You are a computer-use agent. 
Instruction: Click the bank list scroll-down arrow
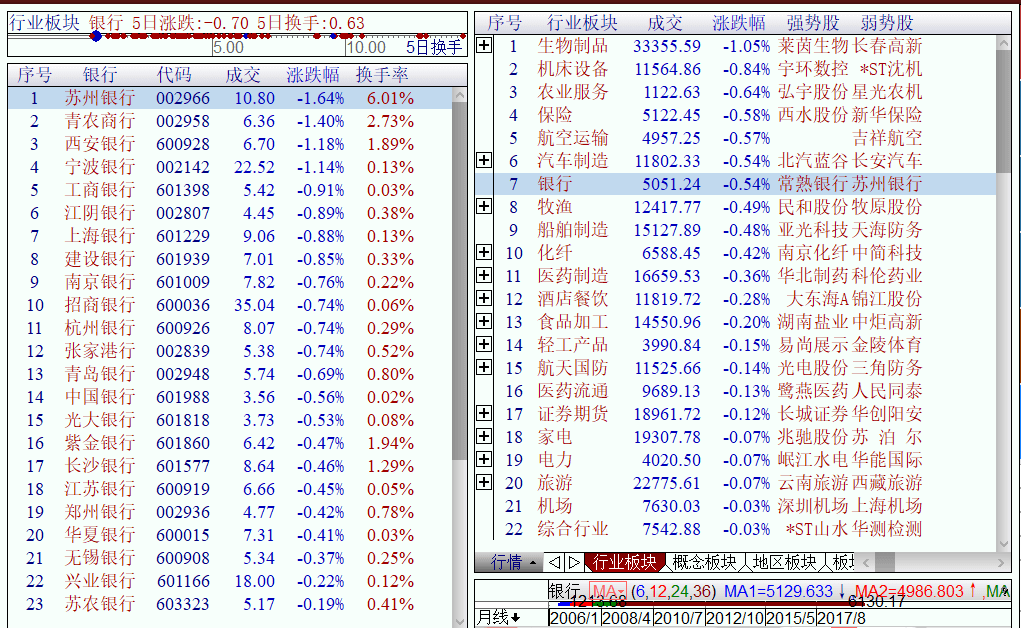click(460, 621)
